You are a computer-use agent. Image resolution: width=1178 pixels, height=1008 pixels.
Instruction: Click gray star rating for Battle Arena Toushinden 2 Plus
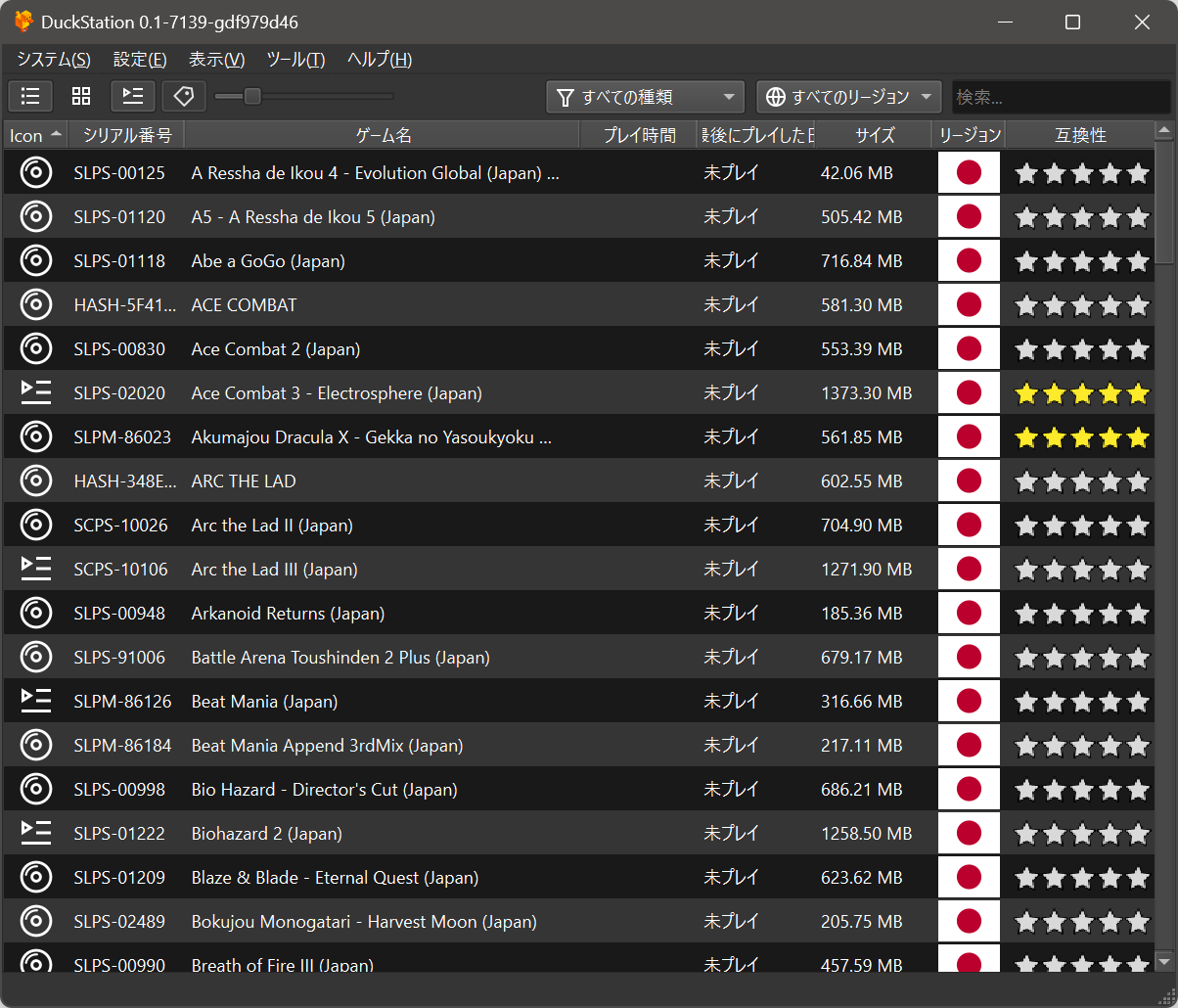(x=1081, y=658)
